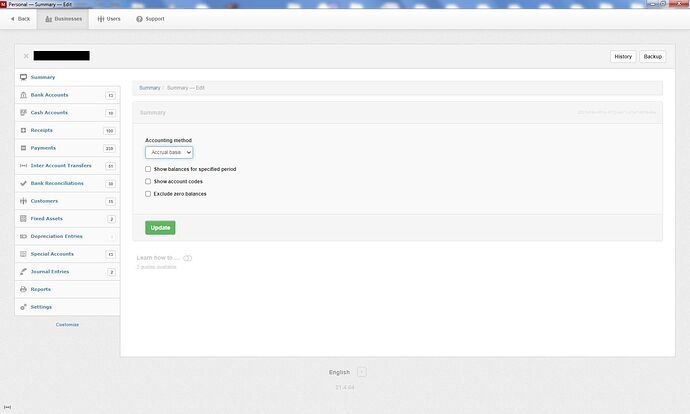Enable Show balances for specified period
The height and width of the screenshot is (414, 690).
click(x=148, y=169)
